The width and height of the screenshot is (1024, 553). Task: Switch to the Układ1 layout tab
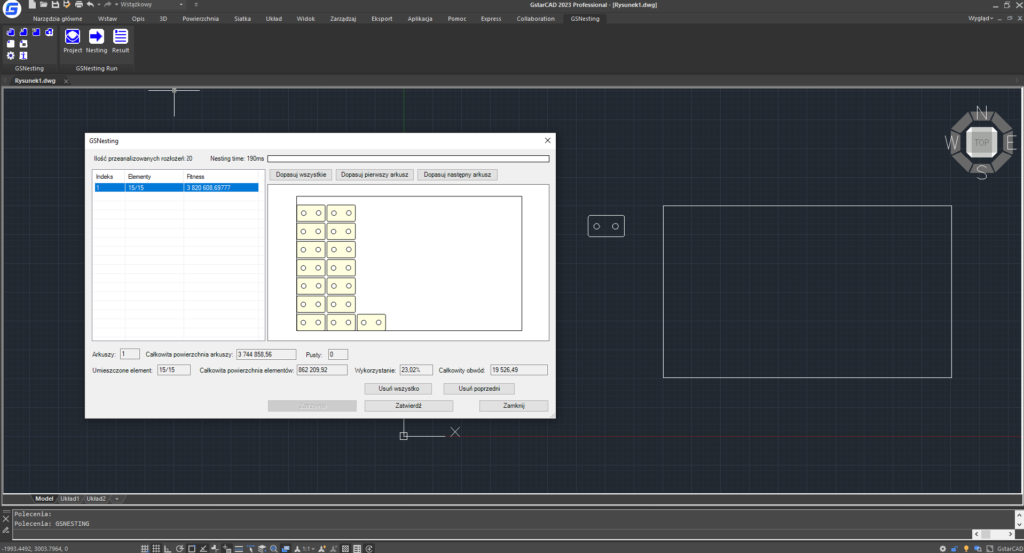(x=70, y=498)
